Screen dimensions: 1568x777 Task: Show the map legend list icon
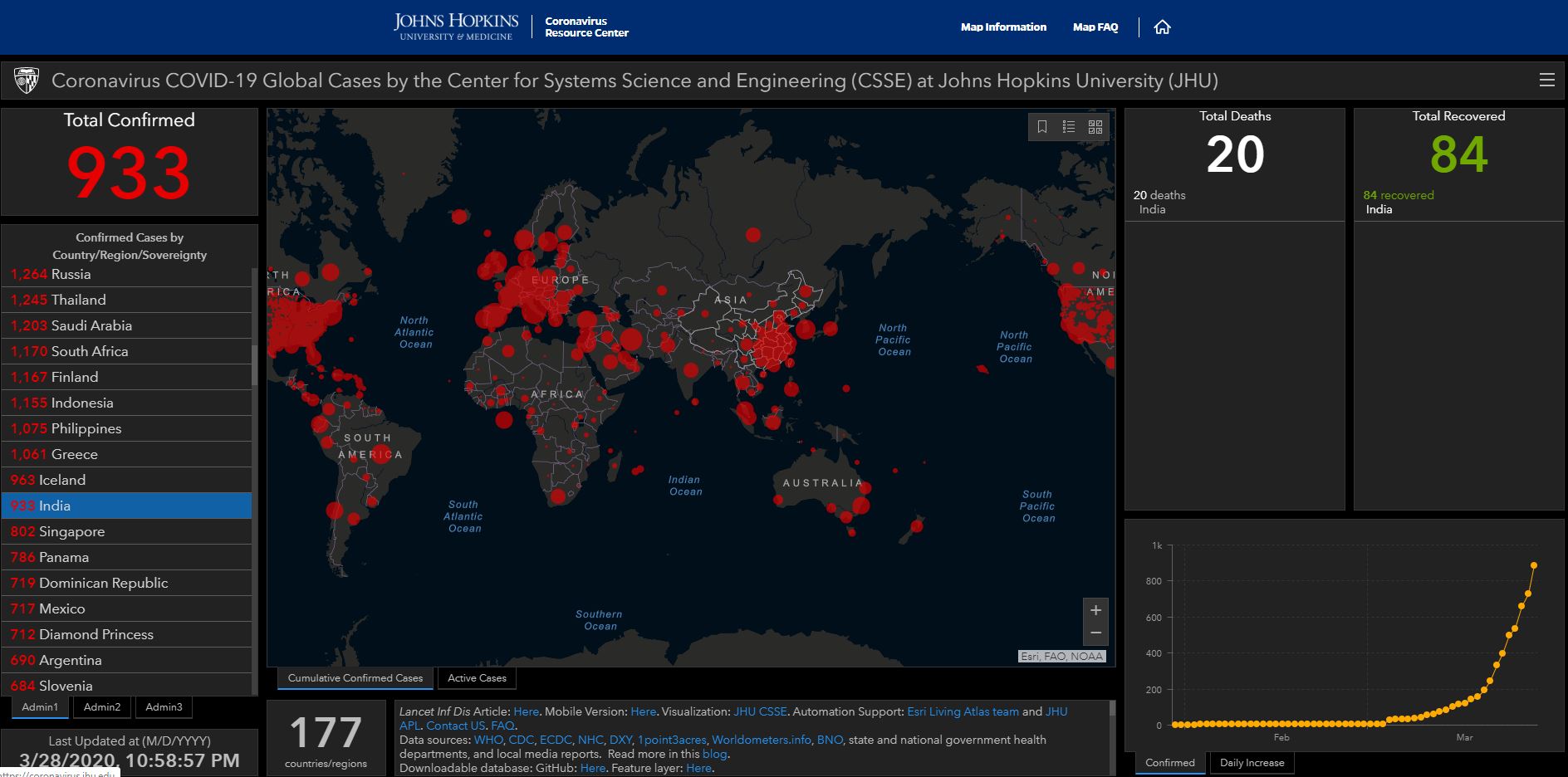1069,126
